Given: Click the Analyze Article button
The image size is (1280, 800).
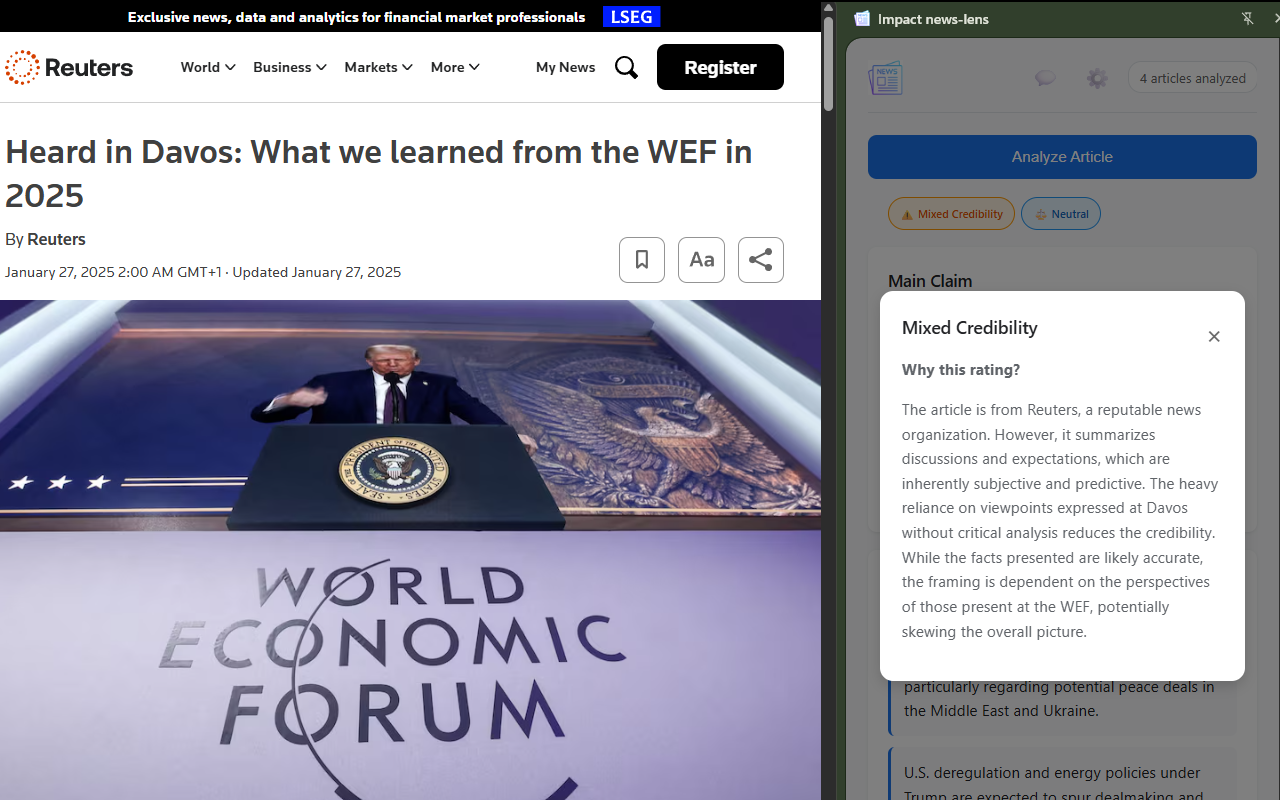Looking at the screenshot, I should tap(1062, 157).
